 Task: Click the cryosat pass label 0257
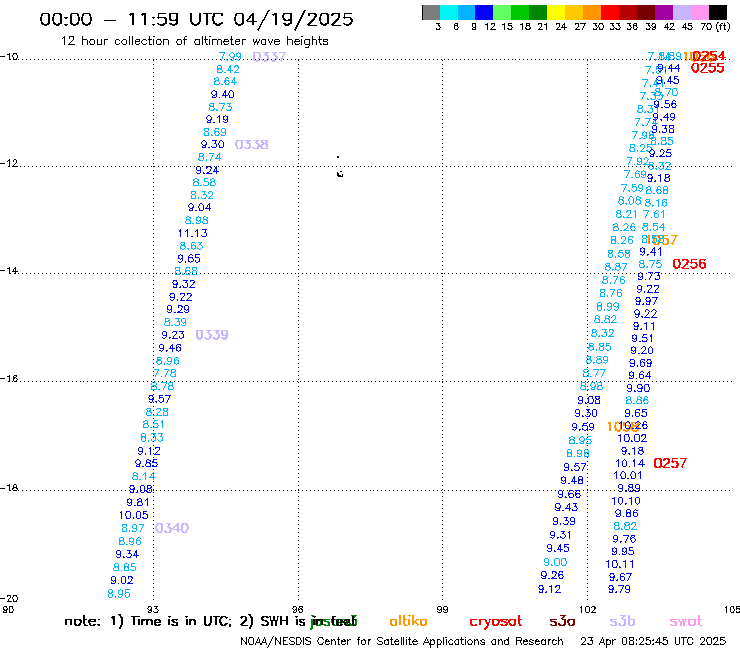670,463
